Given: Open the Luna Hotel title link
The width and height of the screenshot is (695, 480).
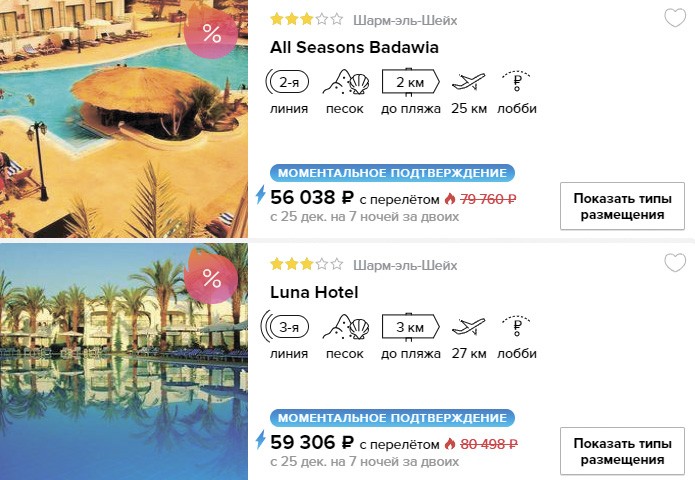Looking at the screenshot, I should pyautogui.click(x=314, y=293).
